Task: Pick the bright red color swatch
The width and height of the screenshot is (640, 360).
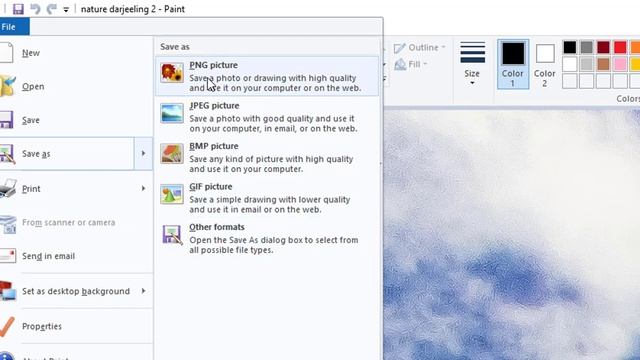Action: tap(620, 47)
